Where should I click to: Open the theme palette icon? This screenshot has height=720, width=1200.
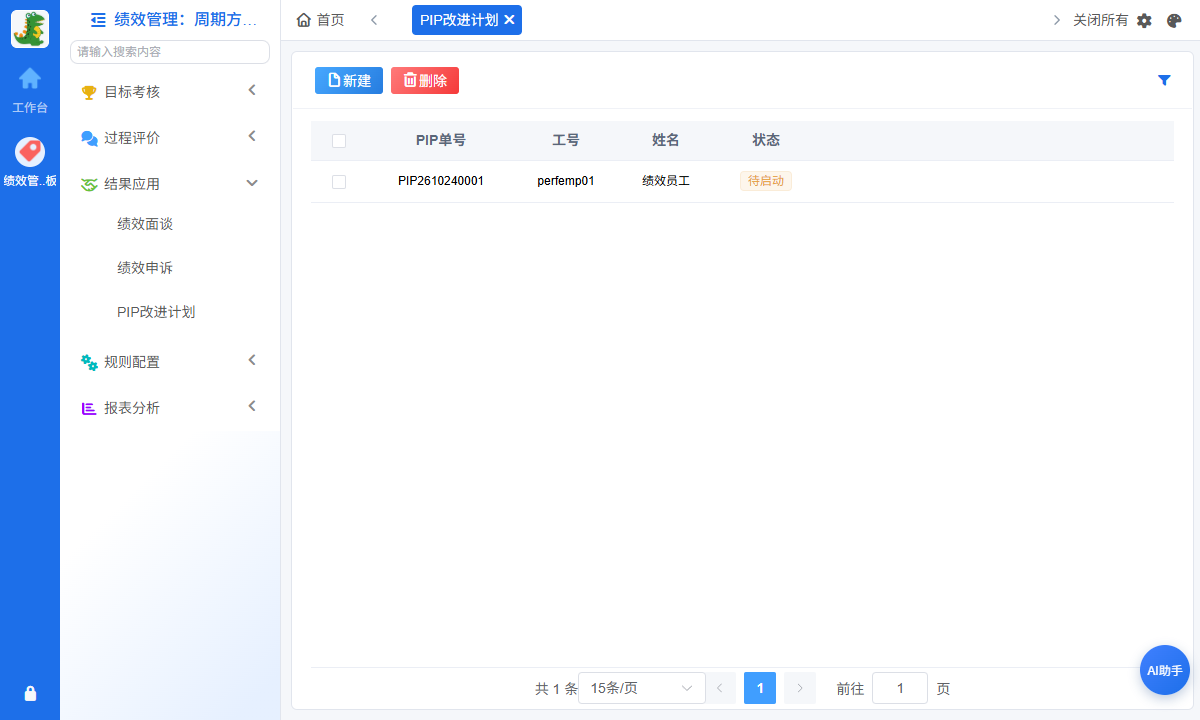point(1174,20)
